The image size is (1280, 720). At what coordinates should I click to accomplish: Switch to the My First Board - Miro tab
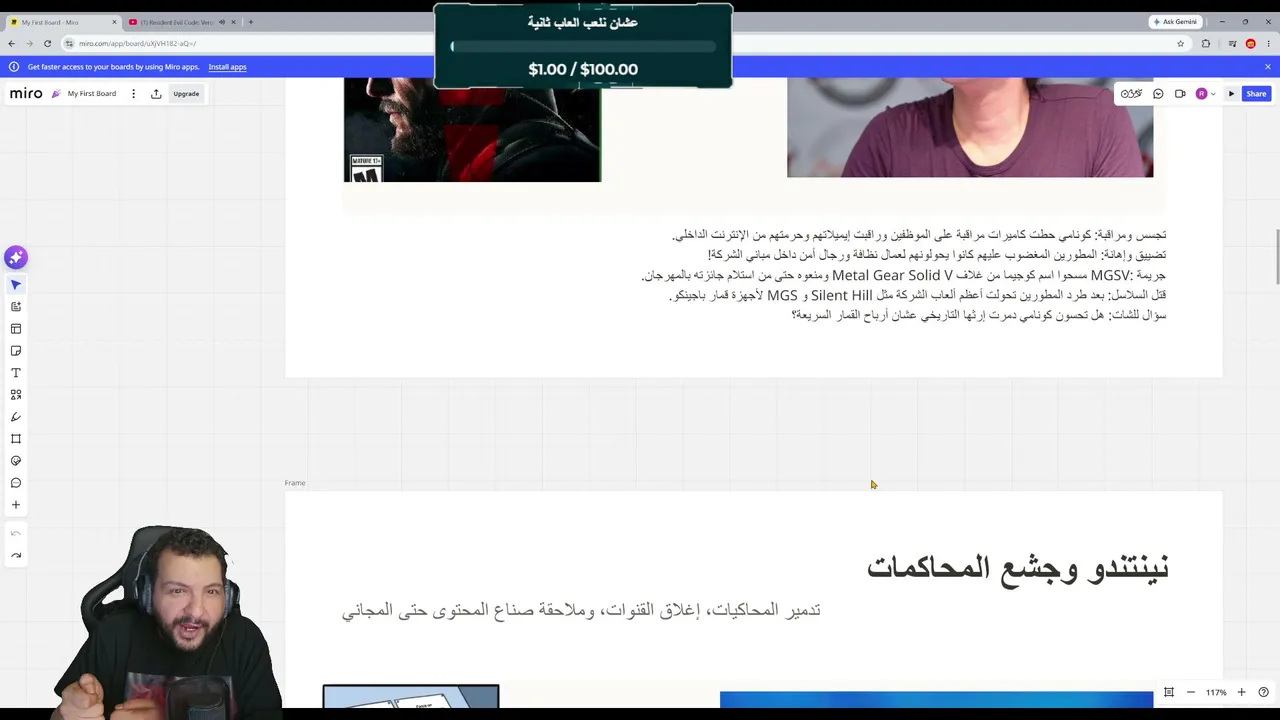[x=63, y=22]
